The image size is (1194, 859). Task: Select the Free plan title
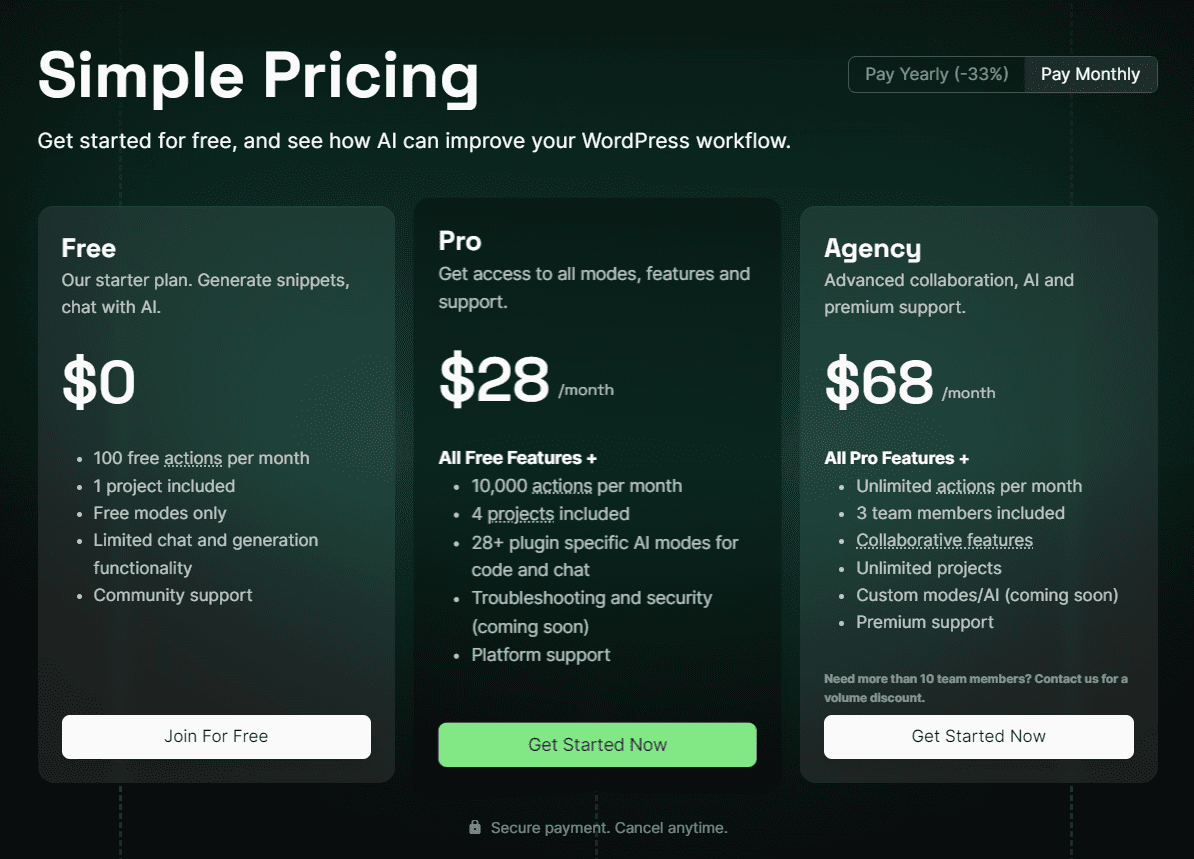coord(89,248)
